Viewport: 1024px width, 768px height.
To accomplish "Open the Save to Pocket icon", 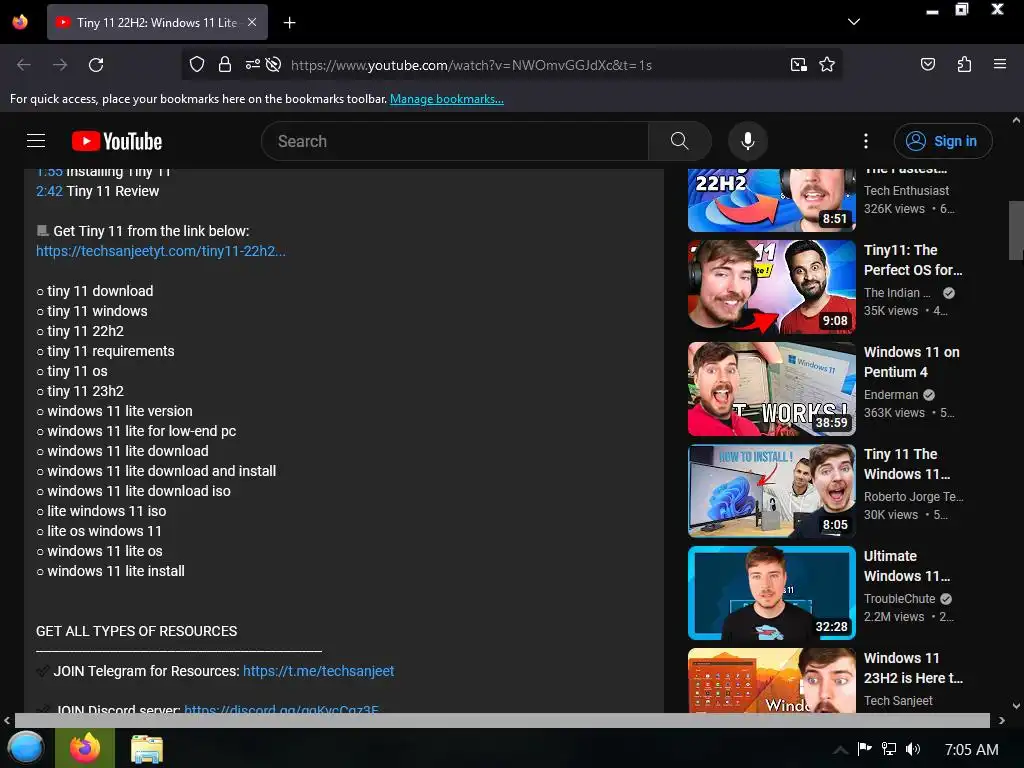I will (927, 64).
